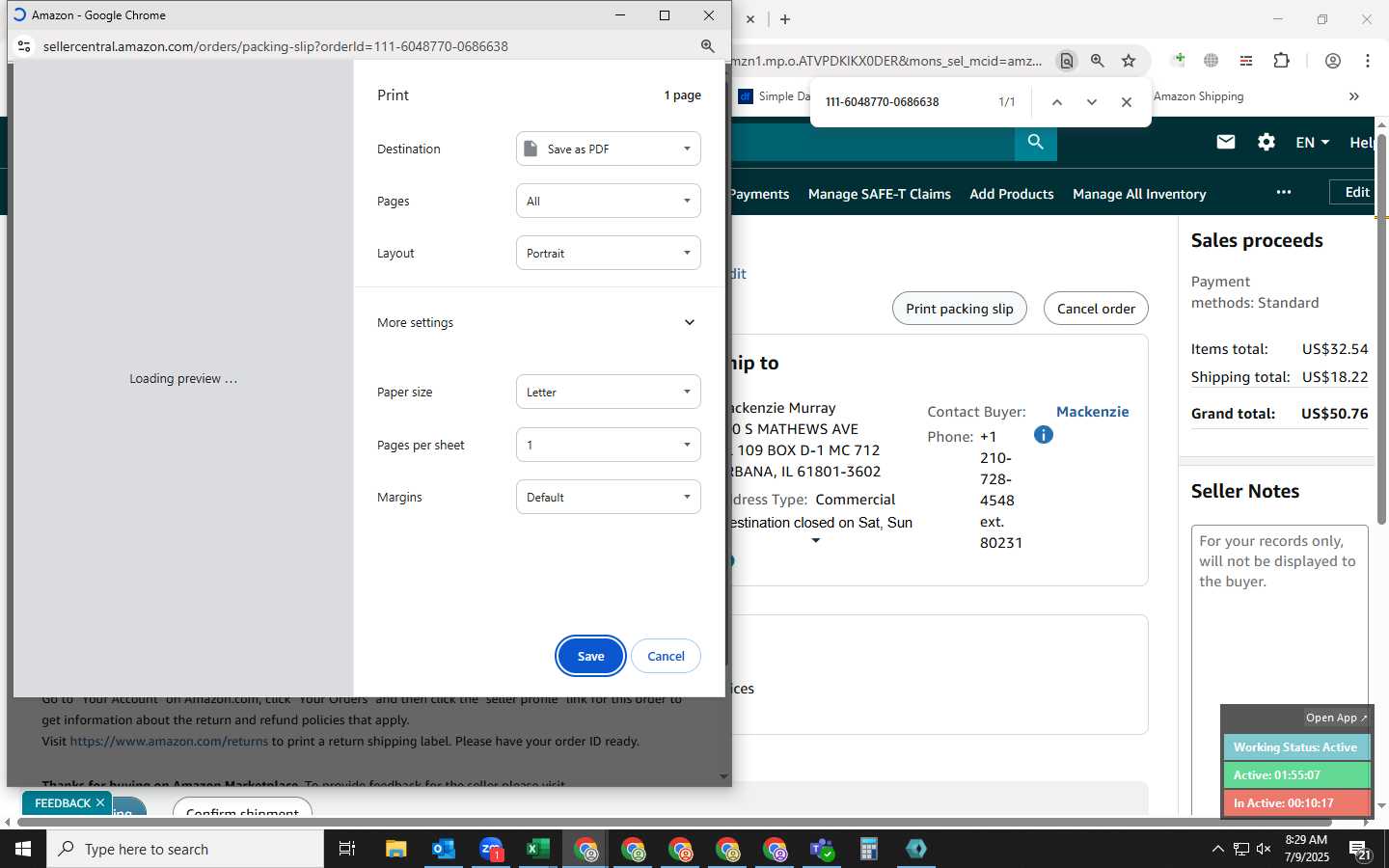Screen dimensions: 1389x868
Task: Click the red lines extension icon
Action: point(1246,60)
